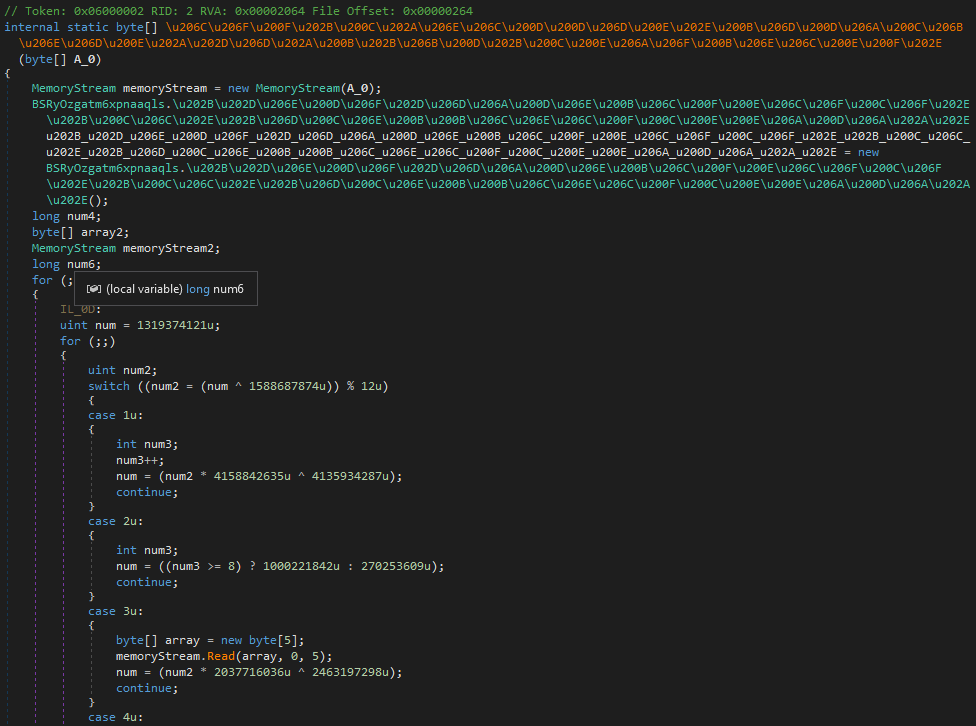Click the 'long num4;' declaration

[67, 216]
